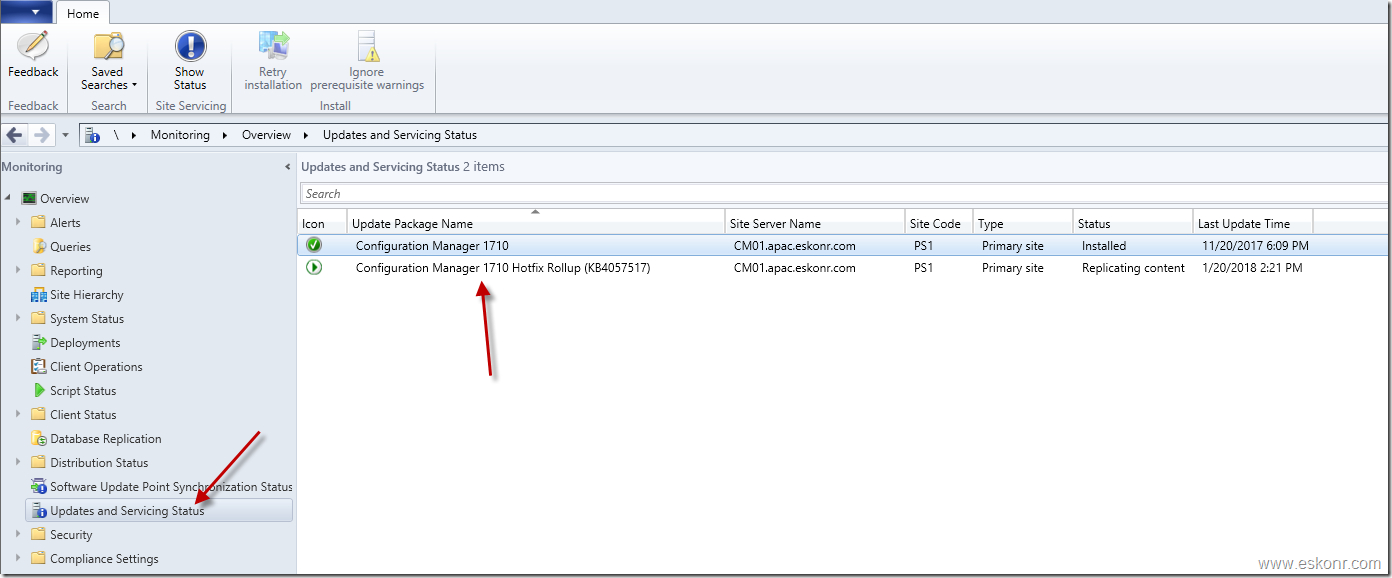Select the Database Replication icon
This screenshot has width=1392, height=578.
[x=39, y=438]
